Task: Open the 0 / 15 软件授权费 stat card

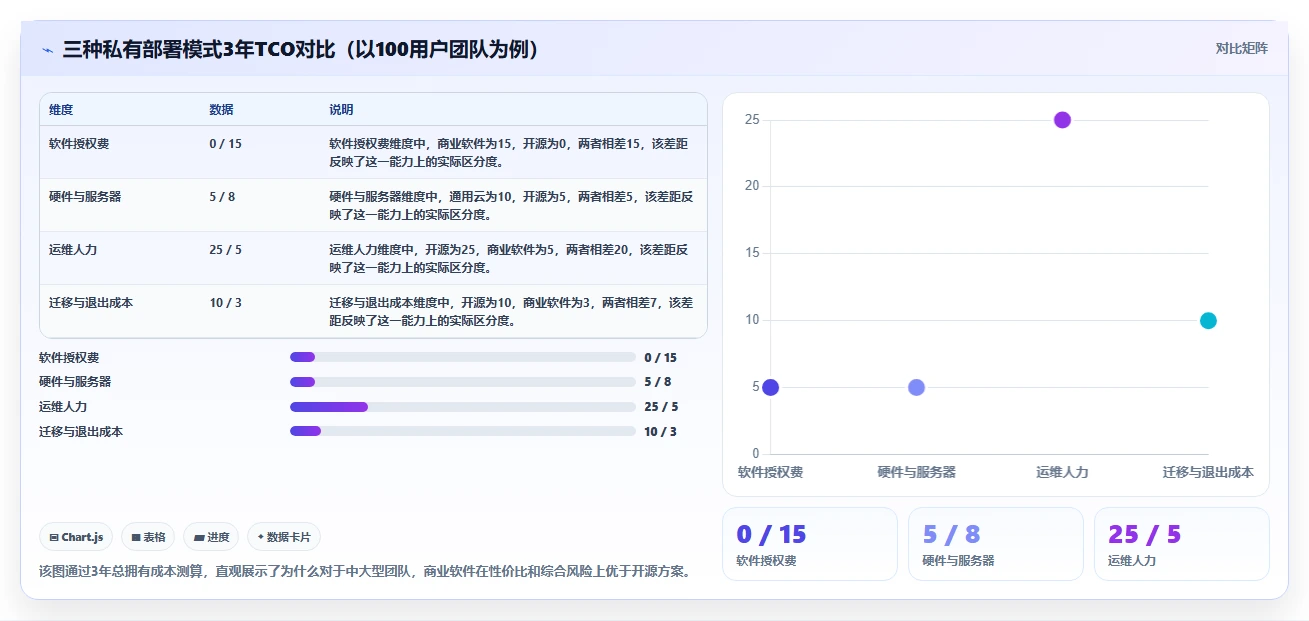Action: click(x=810, y=544)
